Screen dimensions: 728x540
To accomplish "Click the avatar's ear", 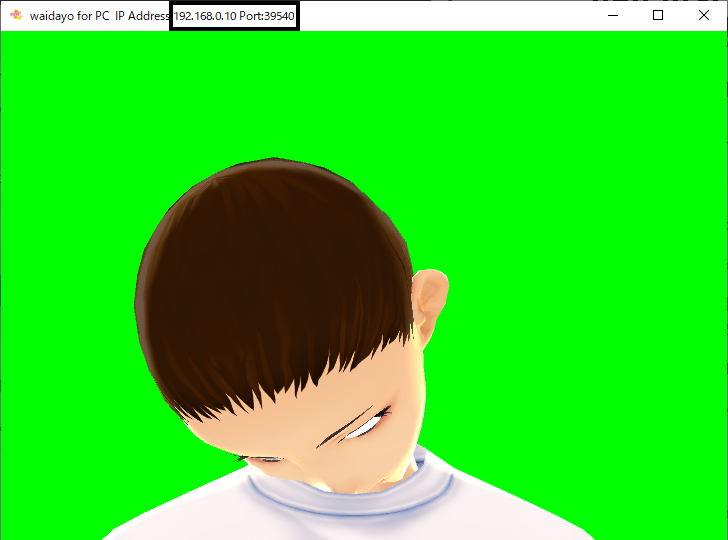I will (431, 300).
